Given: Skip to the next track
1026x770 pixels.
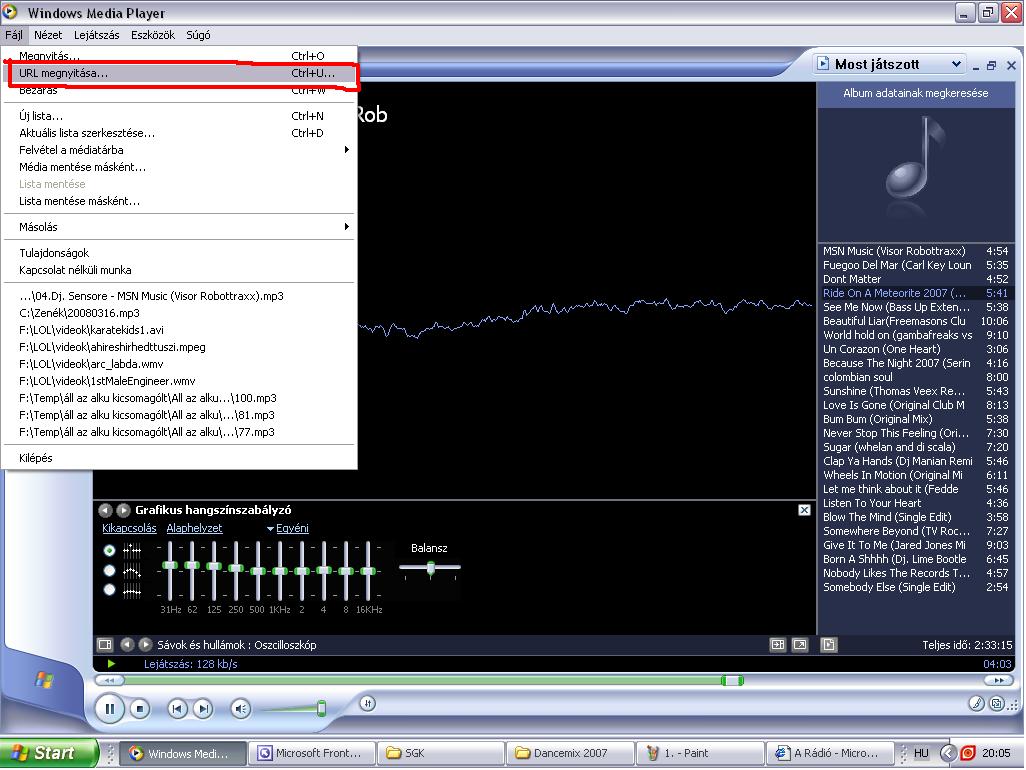Looking at the screenshot, I should coord(203,709).
